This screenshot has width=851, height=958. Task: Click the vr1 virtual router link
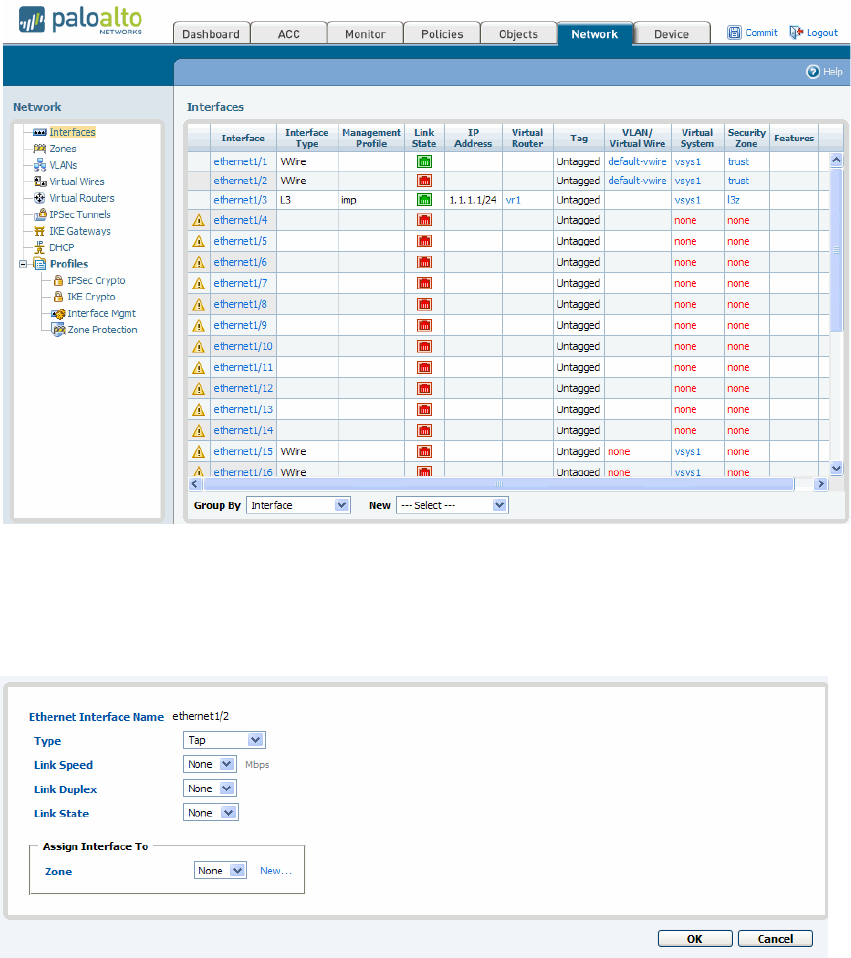513,200
